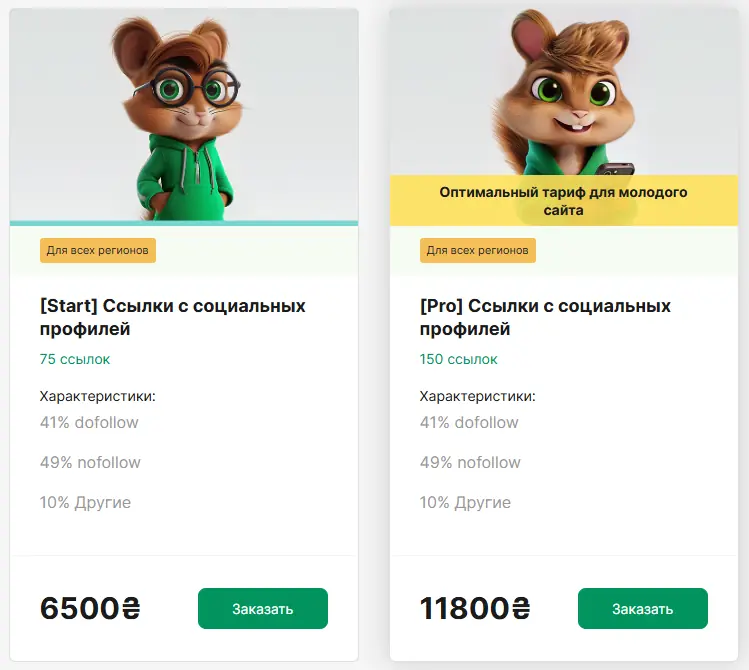Click '10% Другие' in the Start card
Image resolution: width=749 pixels, height=670 pixels.
click(85, 502)
